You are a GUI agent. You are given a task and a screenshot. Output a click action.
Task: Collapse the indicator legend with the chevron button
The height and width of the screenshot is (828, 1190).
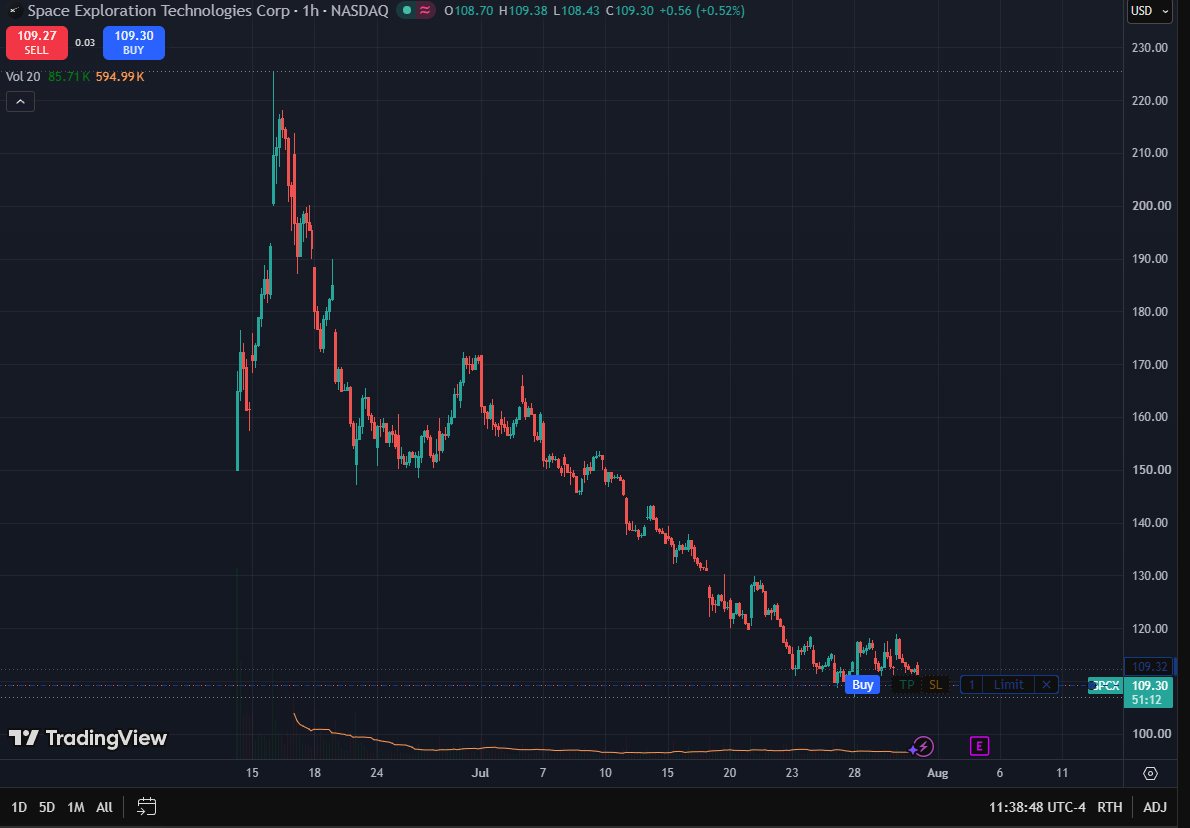click(x=20, y=102)
